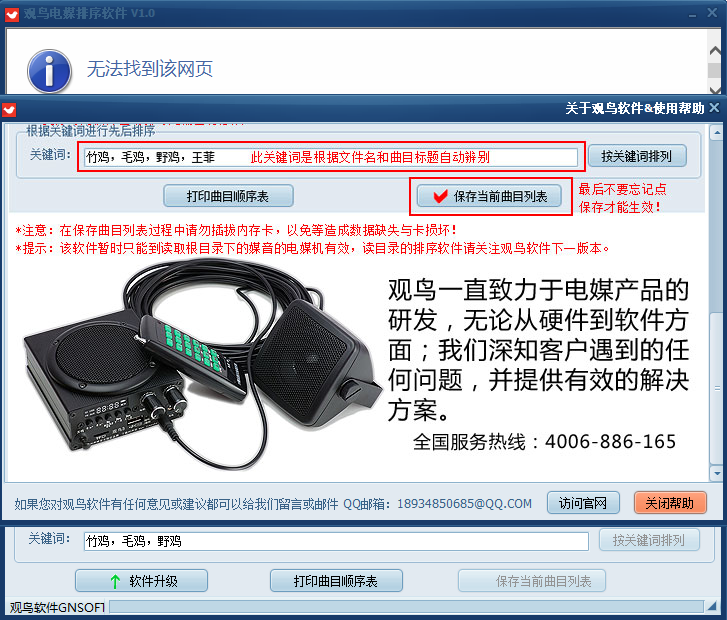Click help panel scrollbar down arrow

[717, 473]
